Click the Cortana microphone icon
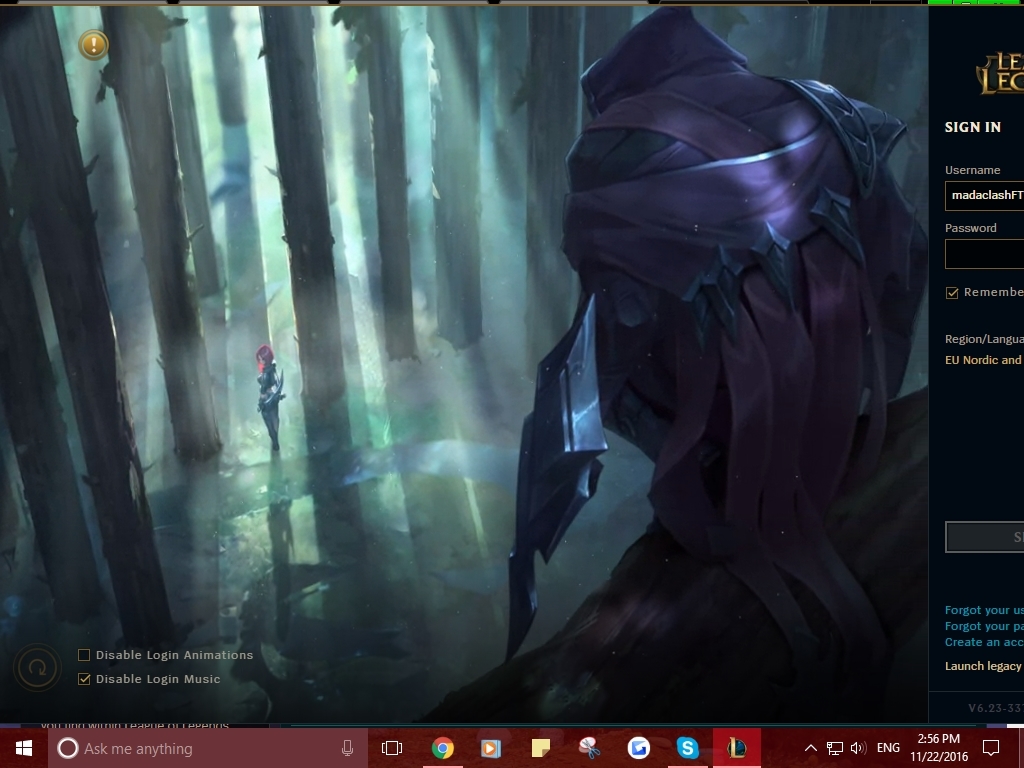 [347, 748]
